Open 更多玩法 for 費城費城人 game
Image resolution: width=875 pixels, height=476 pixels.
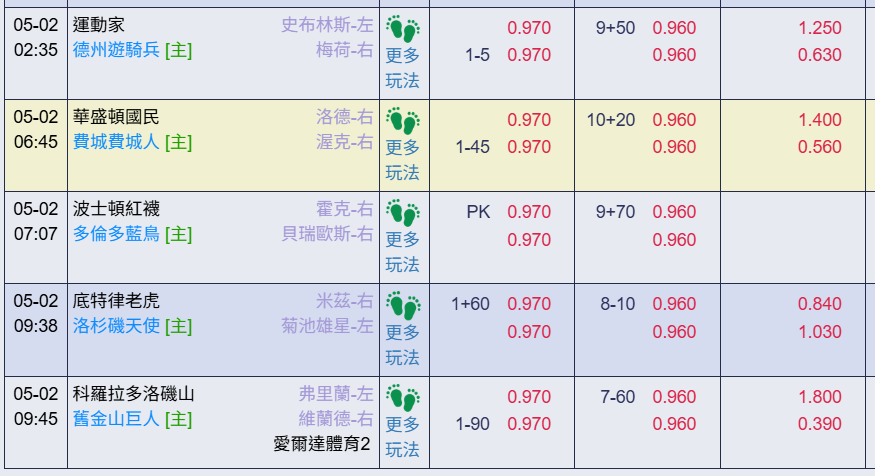pyautogui.click(x=403, y=160)
